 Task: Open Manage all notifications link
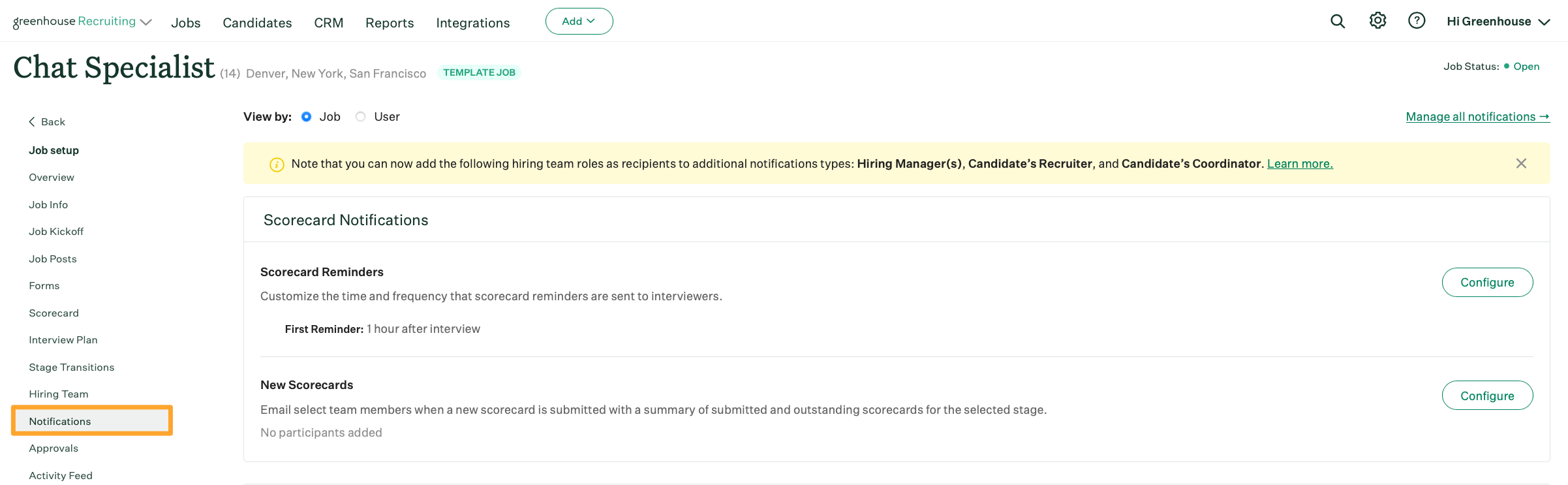point(1477,117)
